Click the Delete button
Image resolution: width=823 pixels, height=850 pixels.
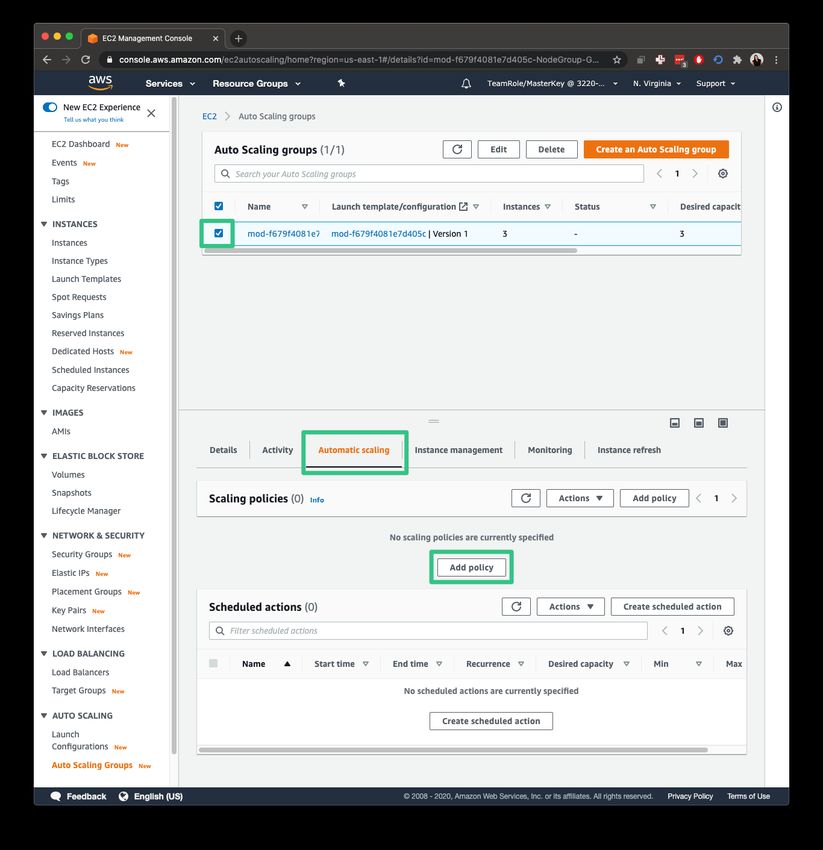551,149
